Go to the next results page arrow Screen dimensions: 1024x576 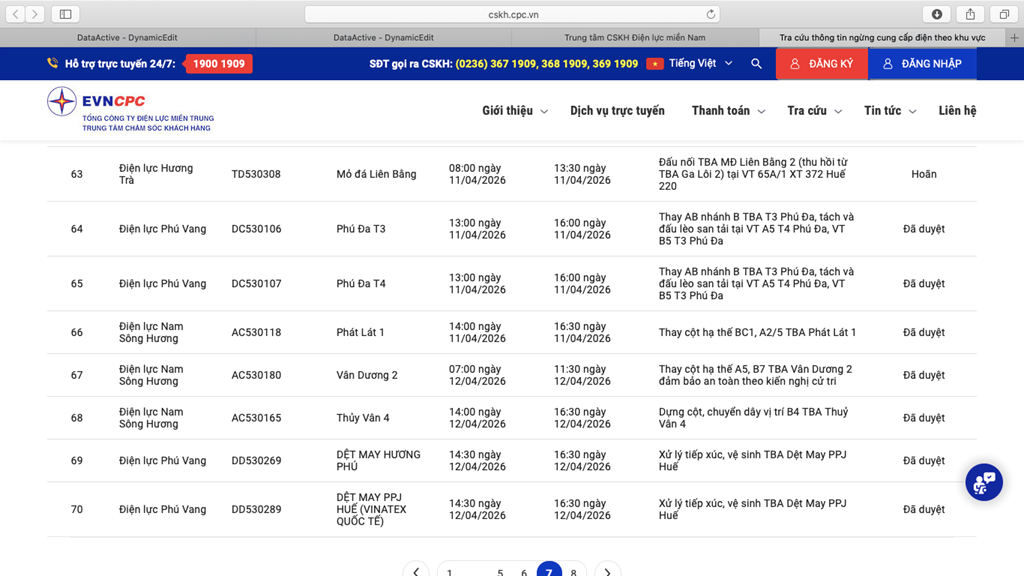click(607, 571)
